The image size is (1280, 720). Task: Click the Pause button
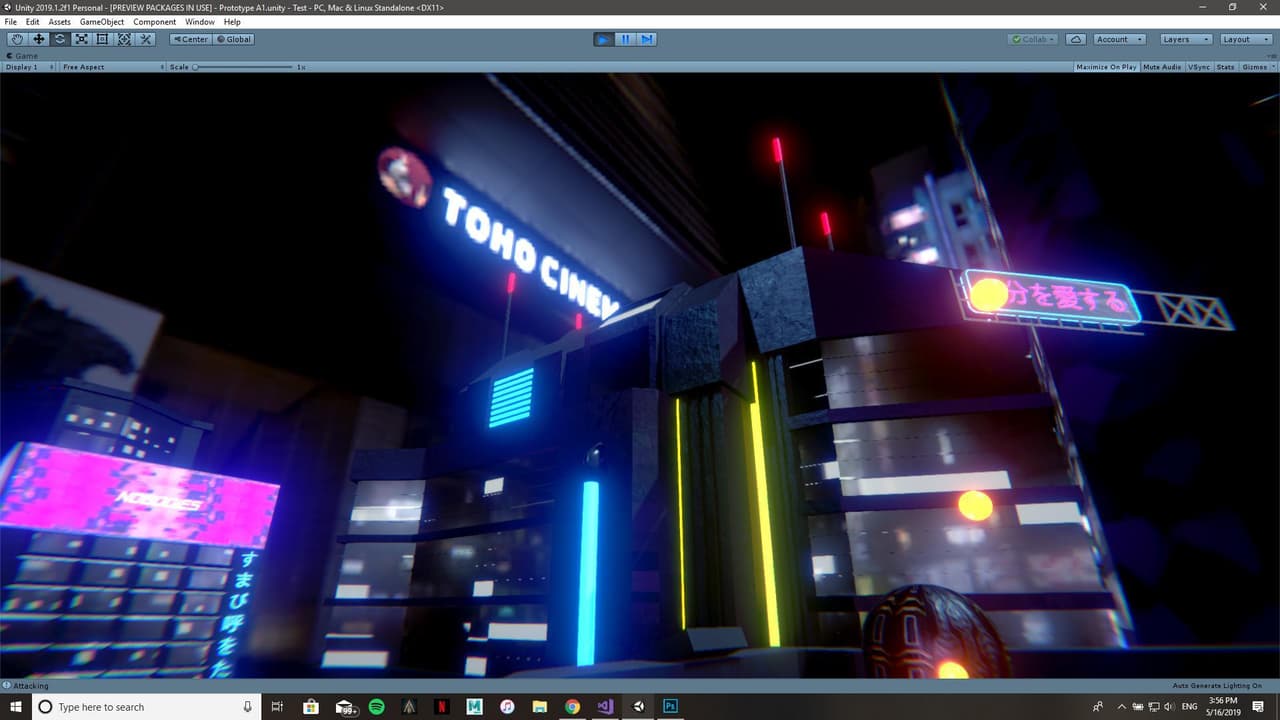click(625, 39)
